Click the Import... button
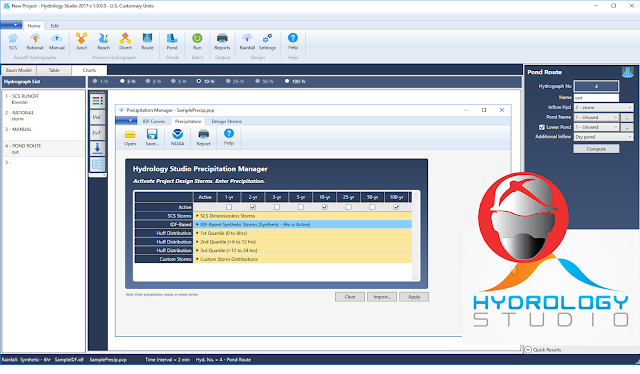 pyautogui.click(x=382, y=297)
